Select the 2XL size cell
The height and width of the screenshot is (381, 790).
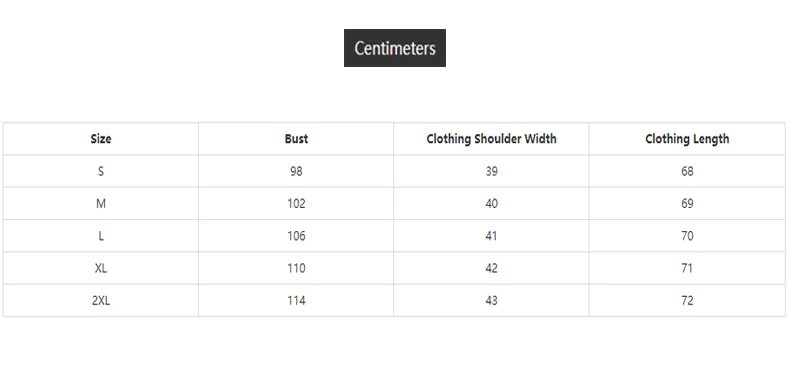(101, 300)
